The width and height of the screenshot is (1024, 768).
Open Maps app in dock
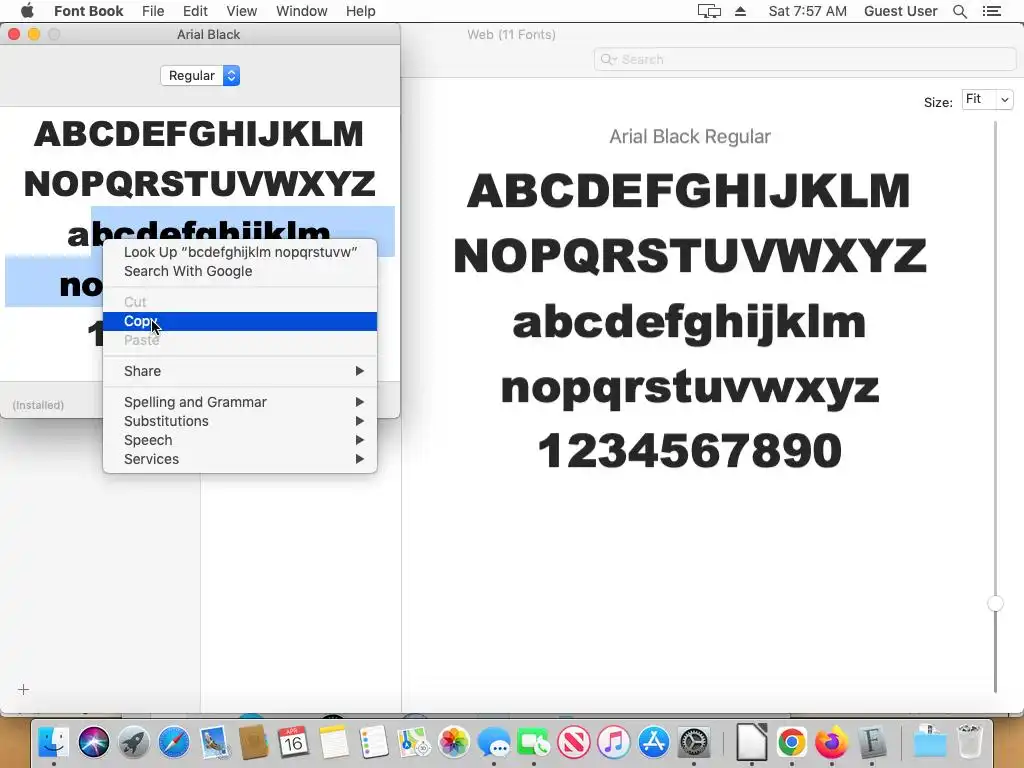[x=413, y=743]
